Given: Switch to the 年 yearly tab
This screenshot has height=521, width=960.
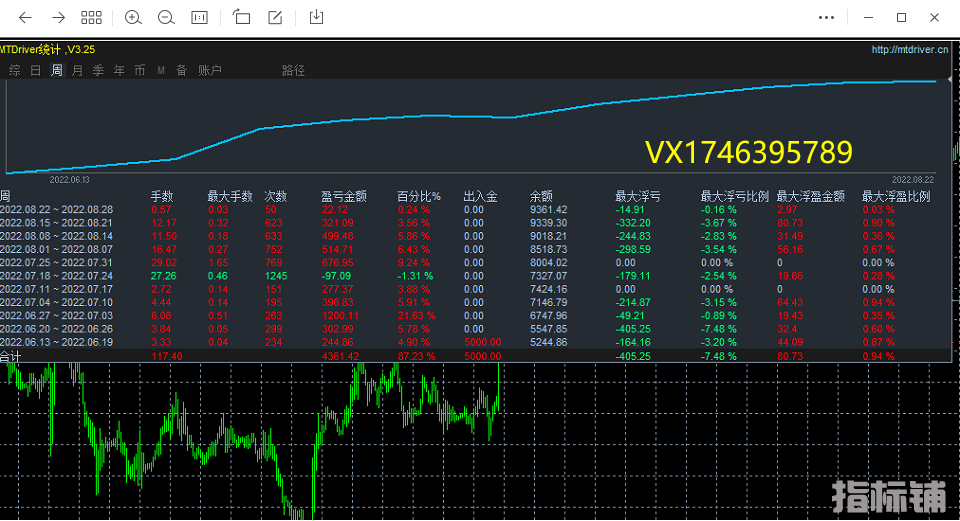Looking at the screenshot, I should 119,70.
